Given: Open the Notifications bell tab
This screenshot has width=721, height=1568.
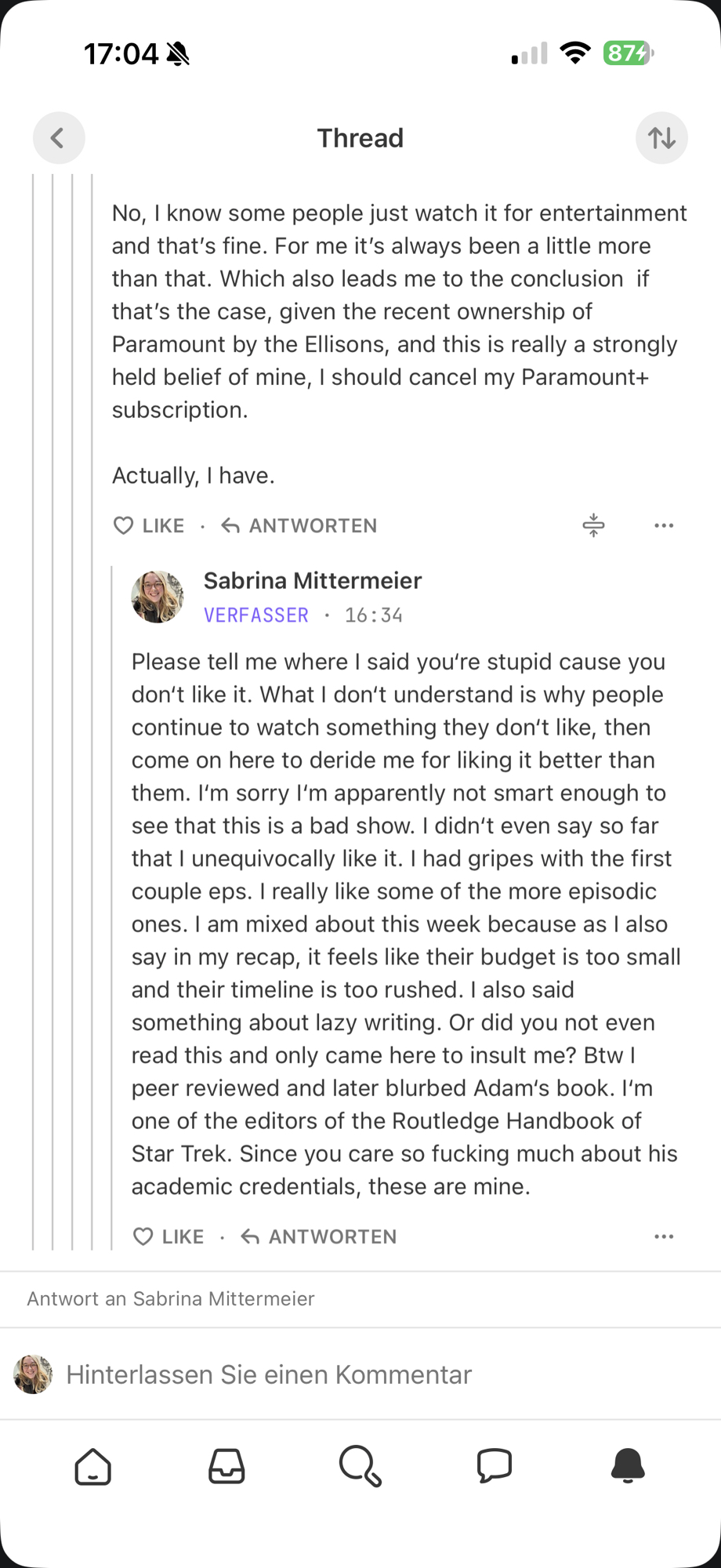Looking at the screenshot, I should (x=628, y=1466).
